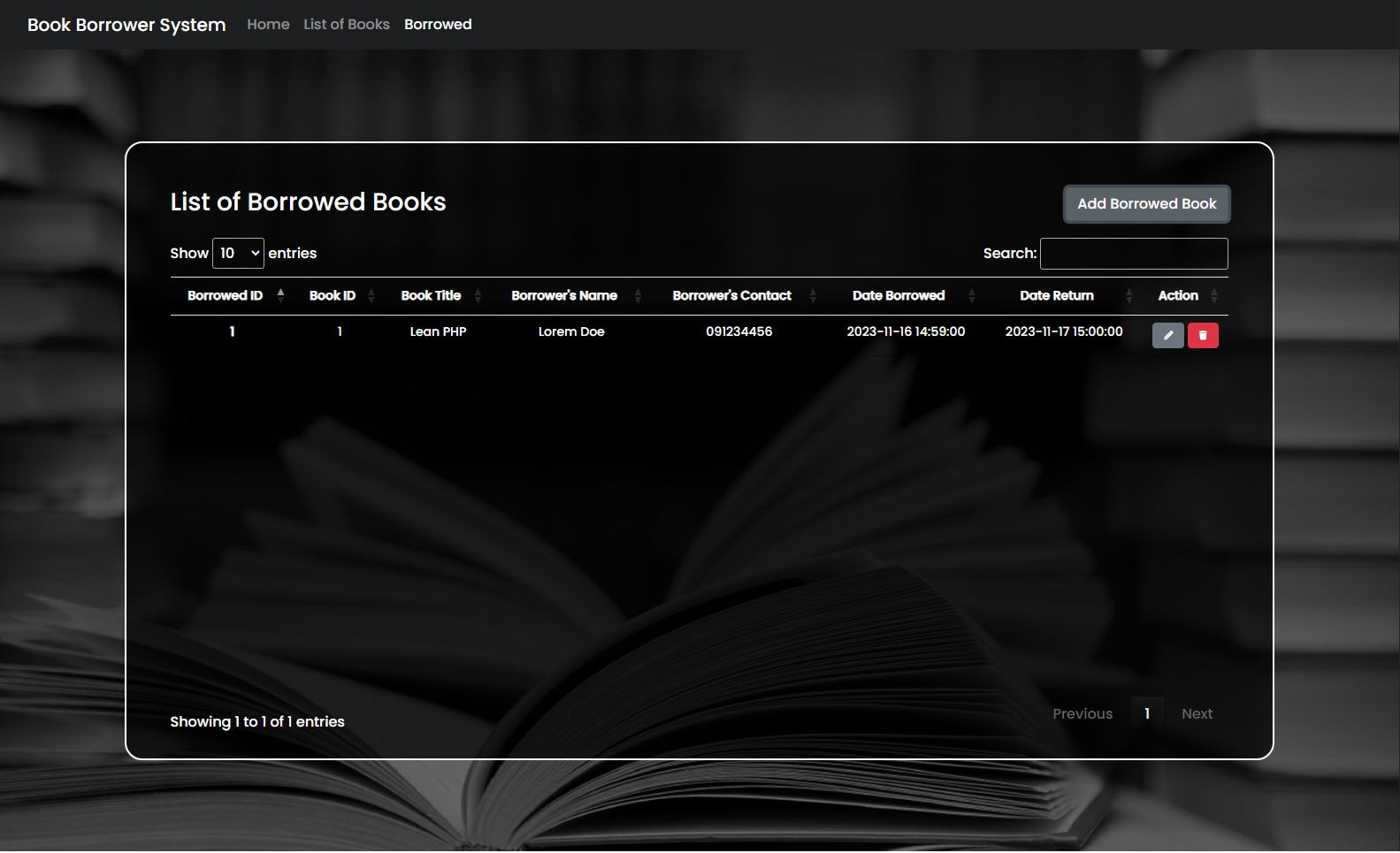Open the Borrowed nav item
This screenshot has height=853, width=1400.
[x=438, y=25]
